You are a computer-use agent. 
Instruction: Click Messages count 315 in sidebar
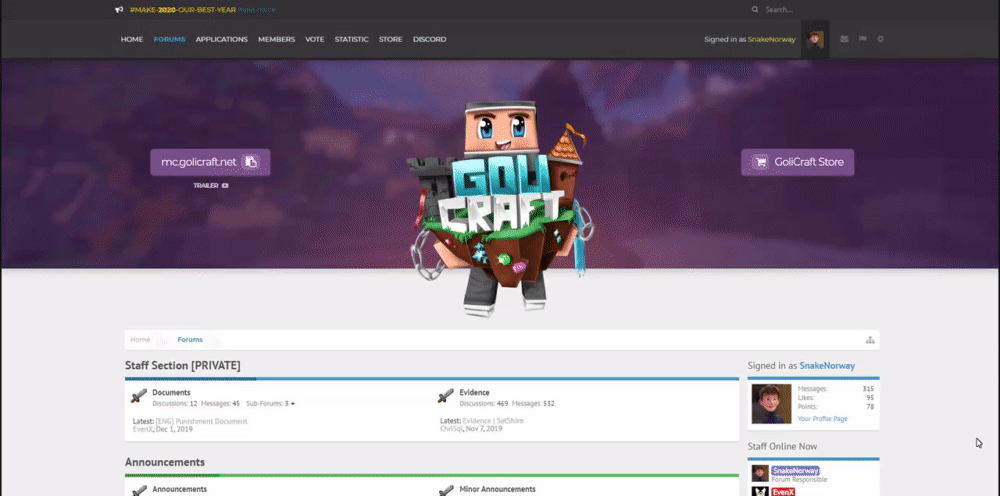click(868, 389)
